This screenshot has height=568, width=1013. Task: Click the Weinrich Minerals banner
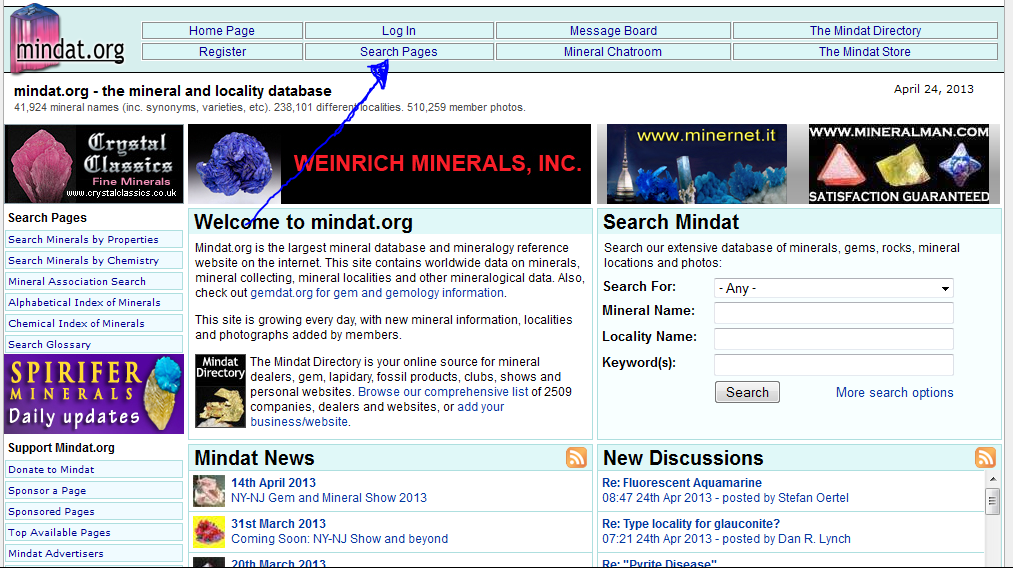(x=390, y=164)
